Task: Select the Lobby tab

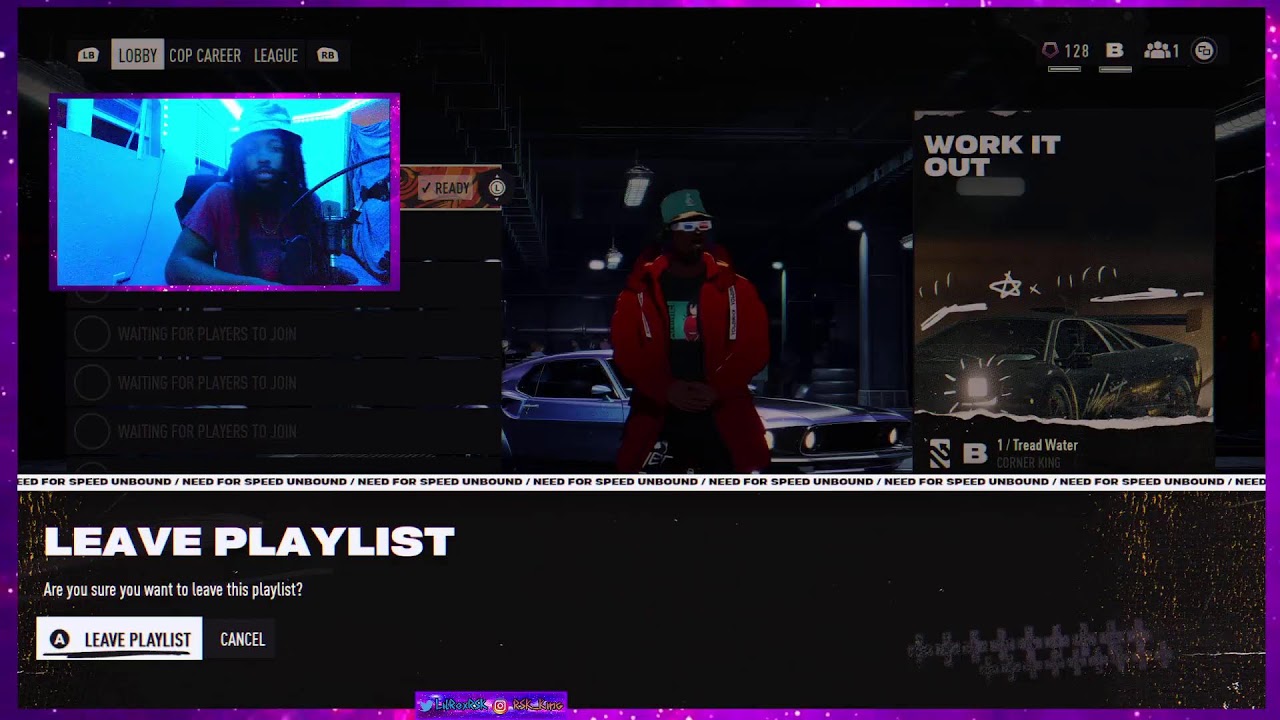Action: point(137,55)
